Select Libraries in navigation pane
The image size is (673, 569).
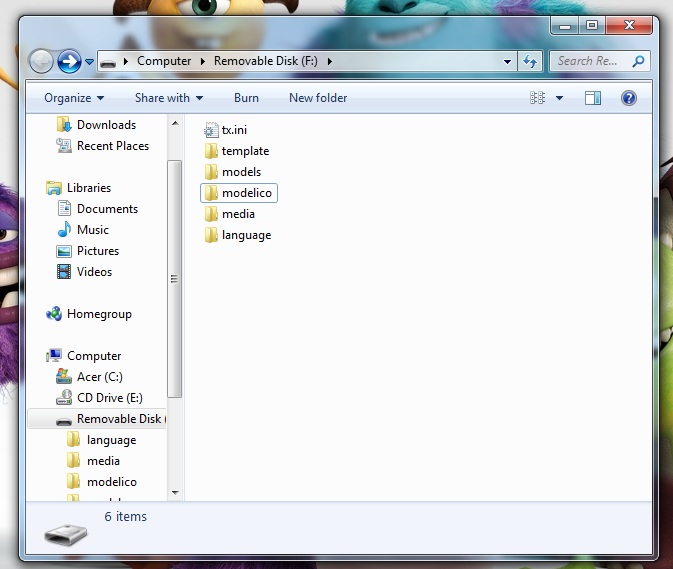[x=89, y=188]
